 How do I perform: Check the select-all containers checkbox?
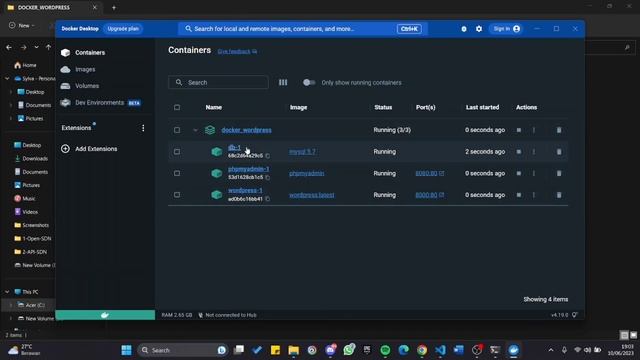tap(177, 107)
